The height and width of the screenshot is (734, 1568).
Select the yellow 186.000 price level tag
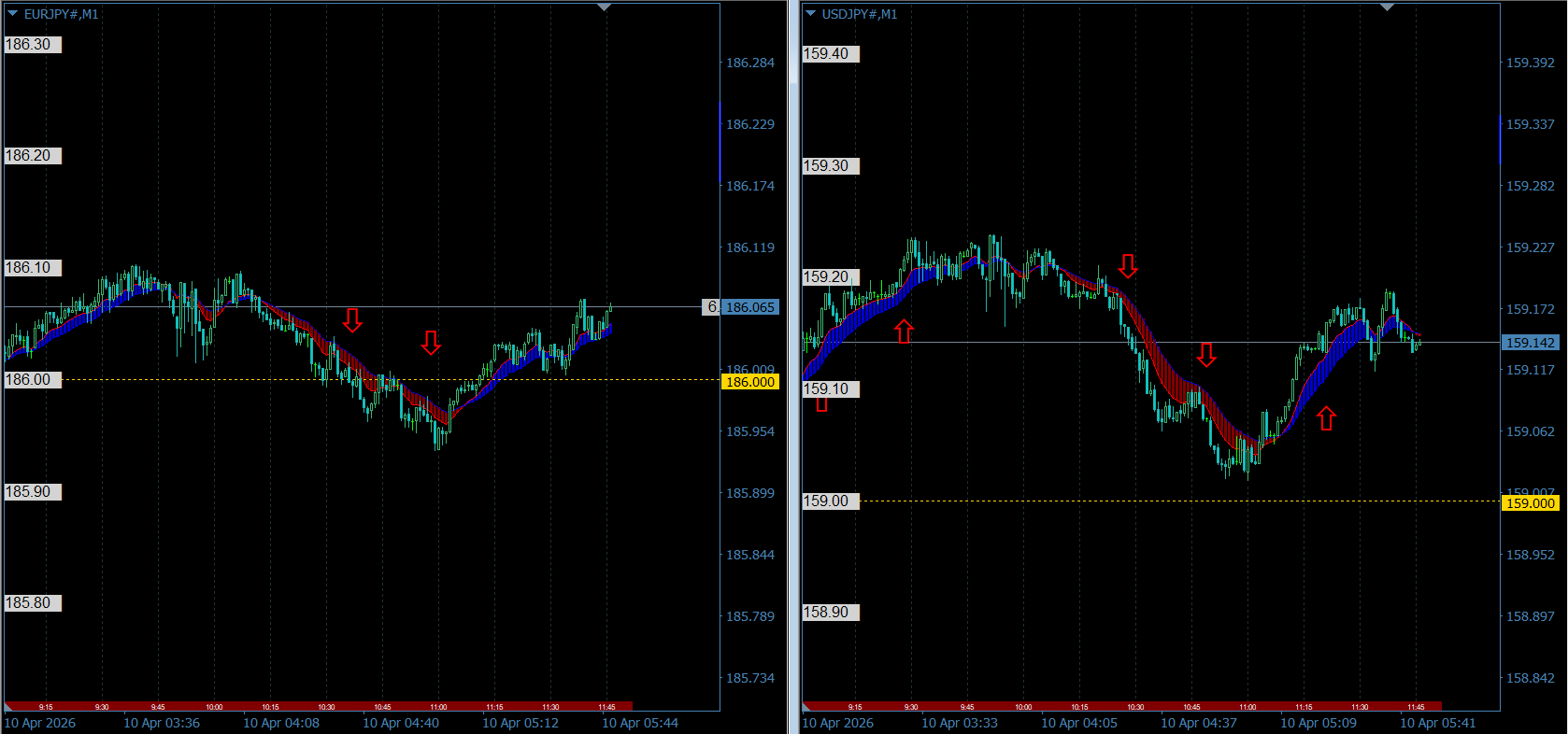point(749,382)
